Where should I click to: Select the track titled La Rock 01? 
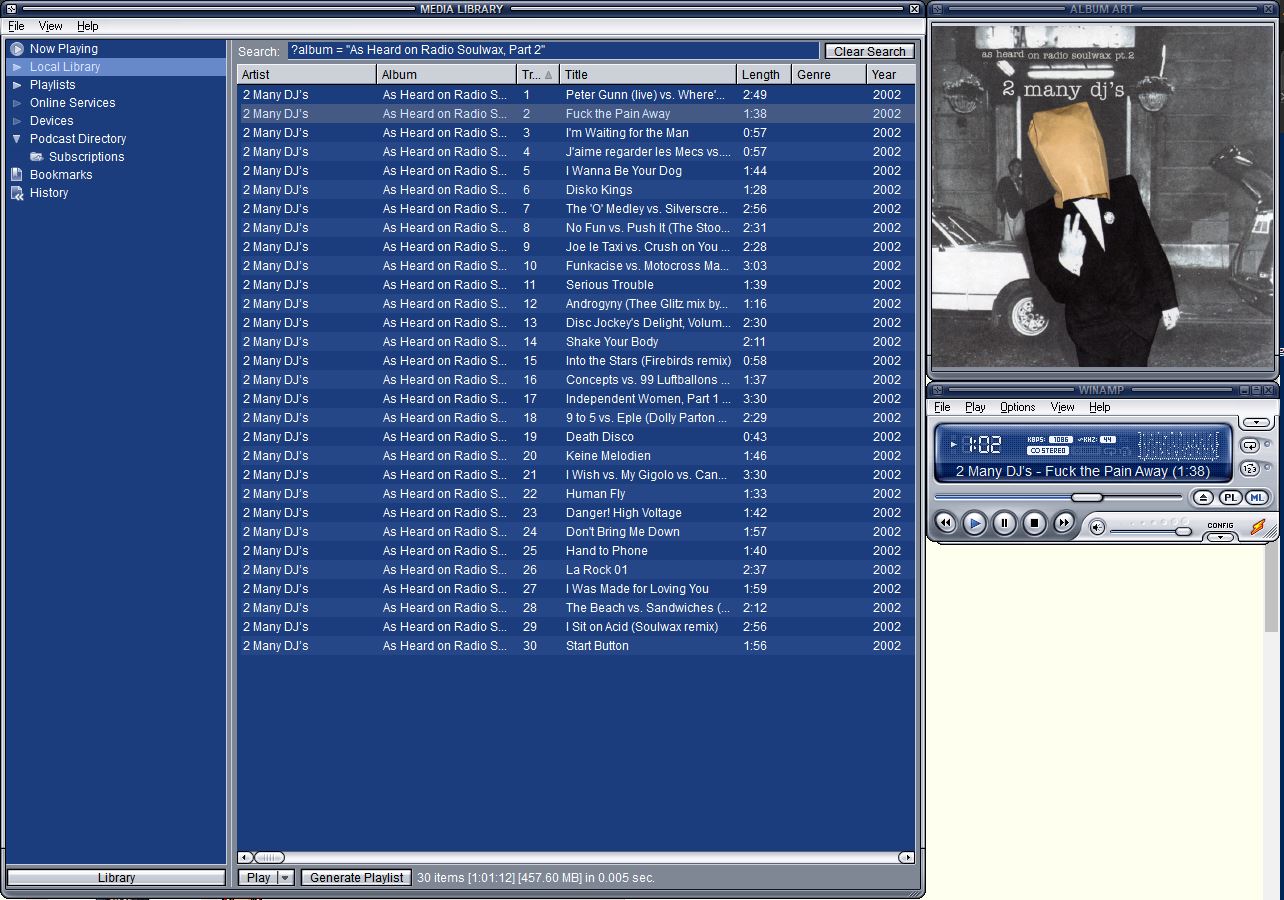pyautogui.click(x=577, y=570)
